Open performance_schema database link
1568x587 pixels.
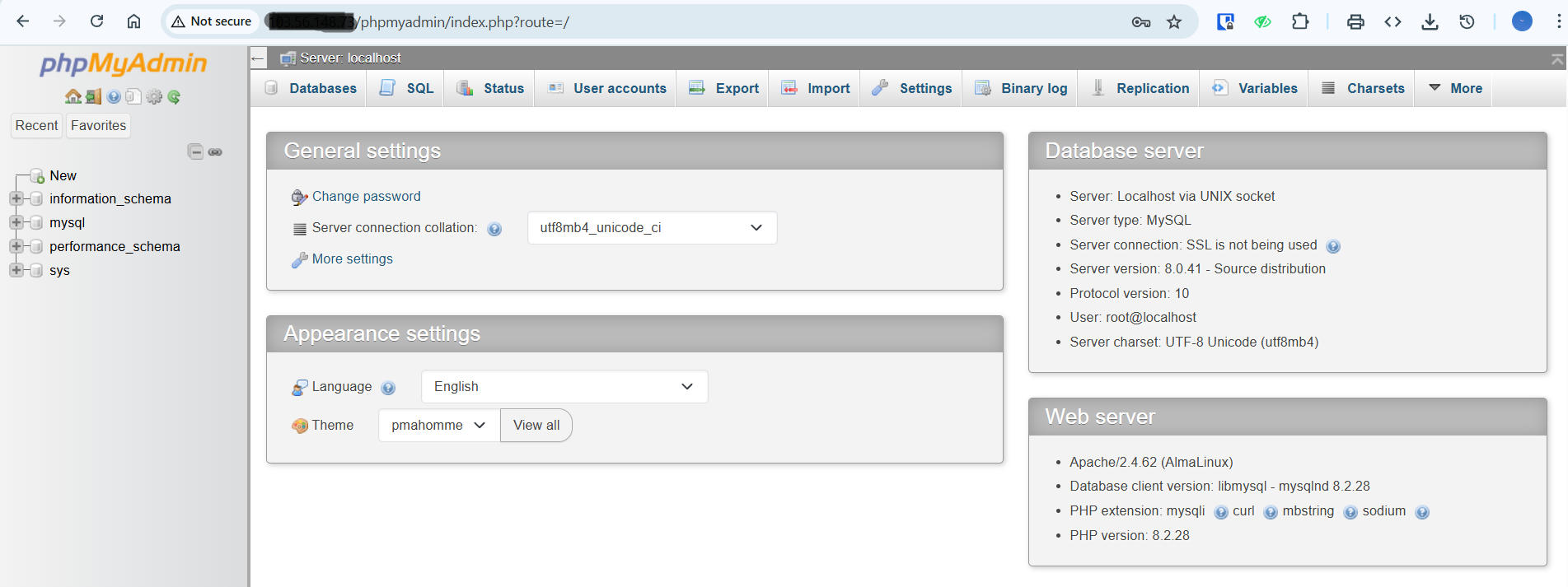click(115, 246)
